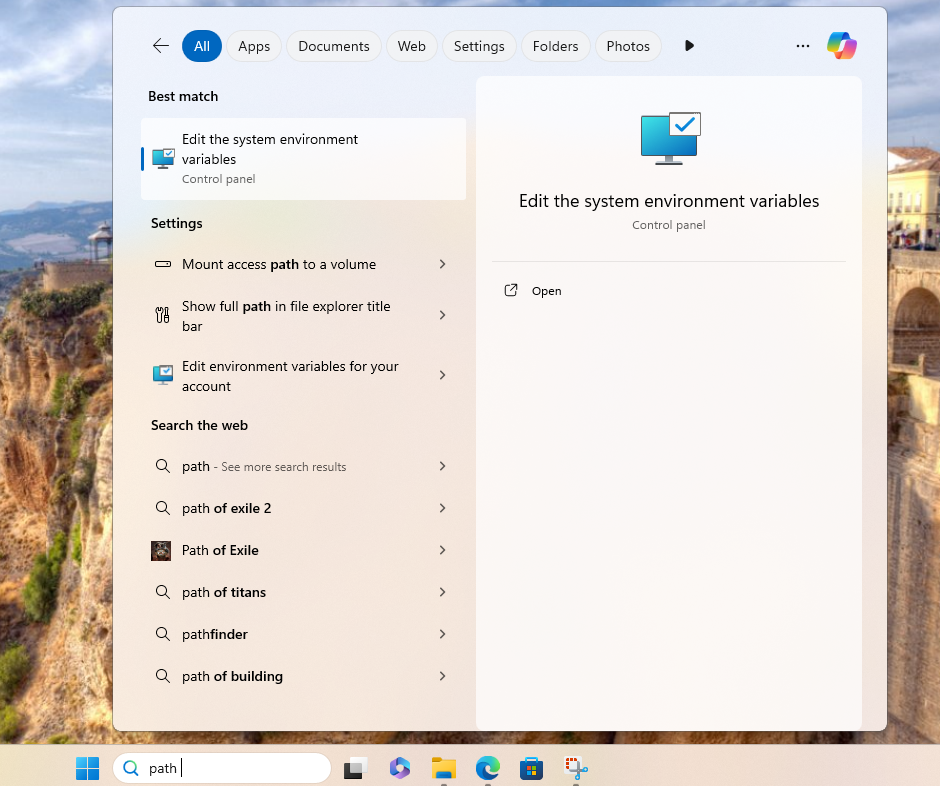This screenshot has width=940, height=786.
Task: Click the Path of Exile game thumbnail
Action: (x=161, y=550)
